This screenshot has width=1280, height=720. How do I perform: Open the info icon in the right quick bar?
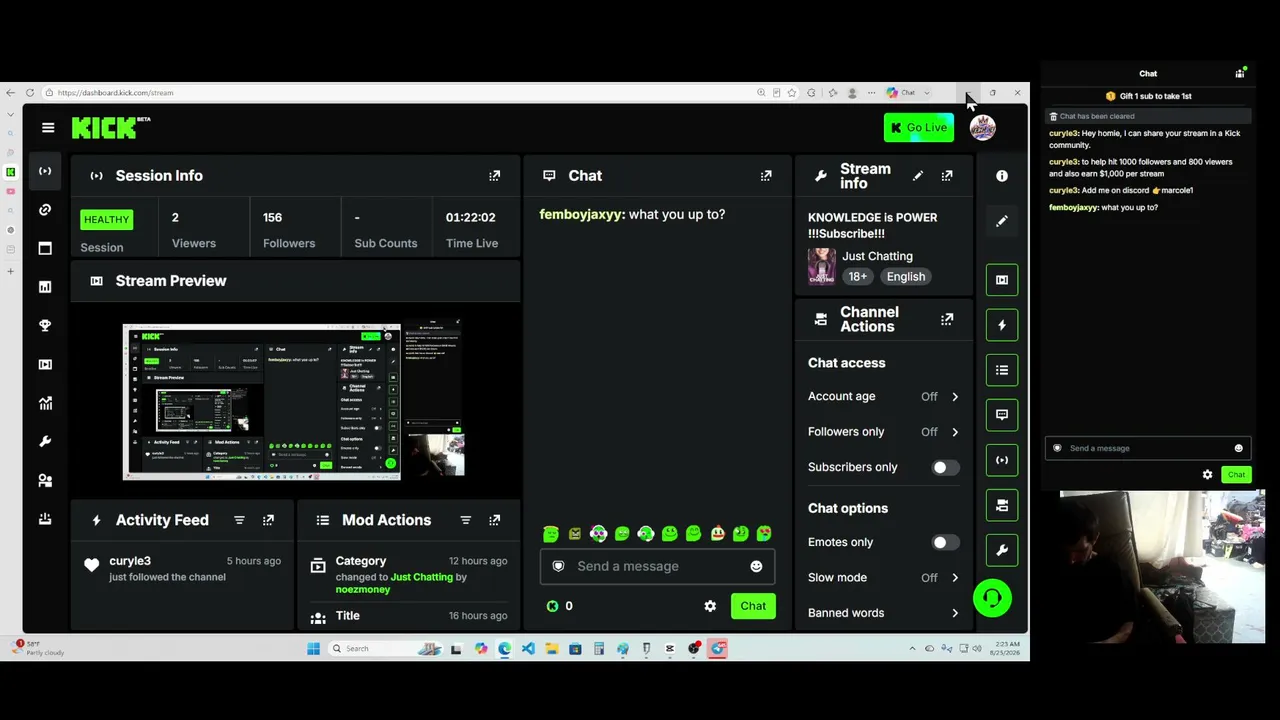click(1002, 175)
